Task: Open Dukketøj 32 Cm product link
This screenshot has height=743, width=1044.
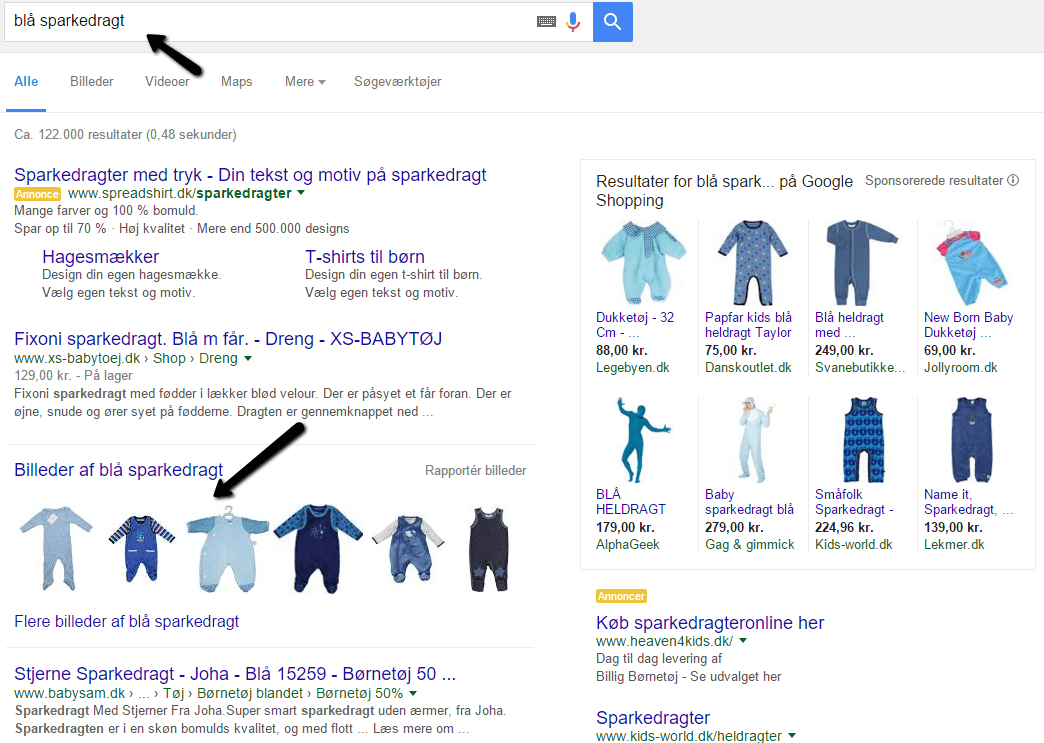Action: [x=635, y=325]
